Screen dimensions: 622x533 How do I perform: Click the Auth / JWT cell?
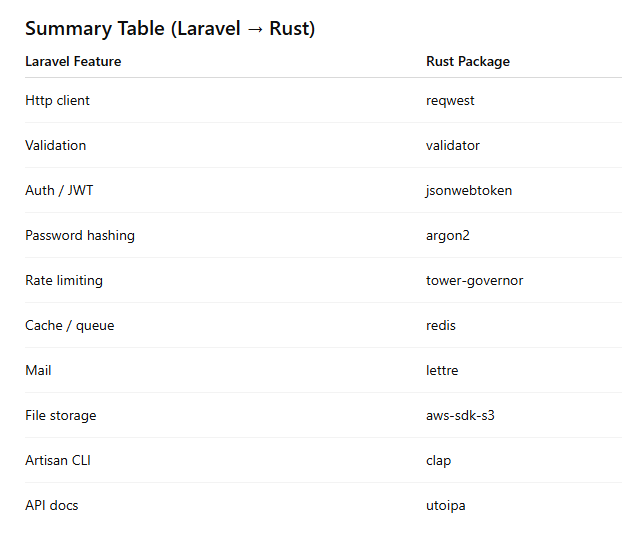pyautogui.click(x=59, y=190)
